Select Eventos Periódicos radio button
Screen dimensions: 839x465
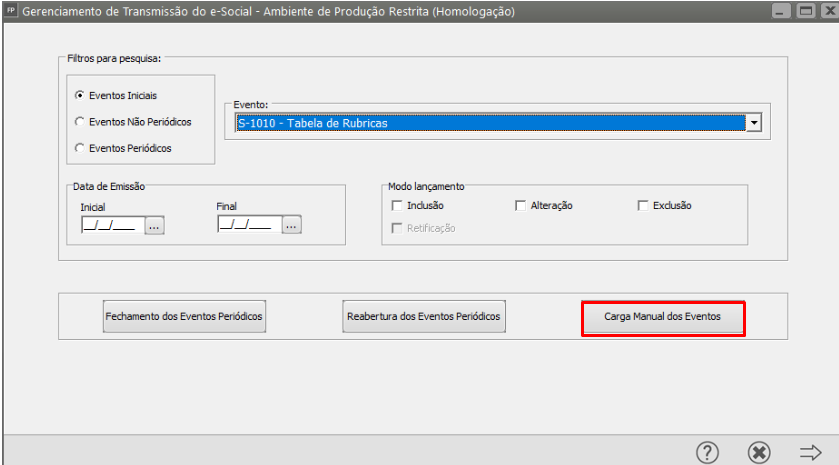point(80,148)
